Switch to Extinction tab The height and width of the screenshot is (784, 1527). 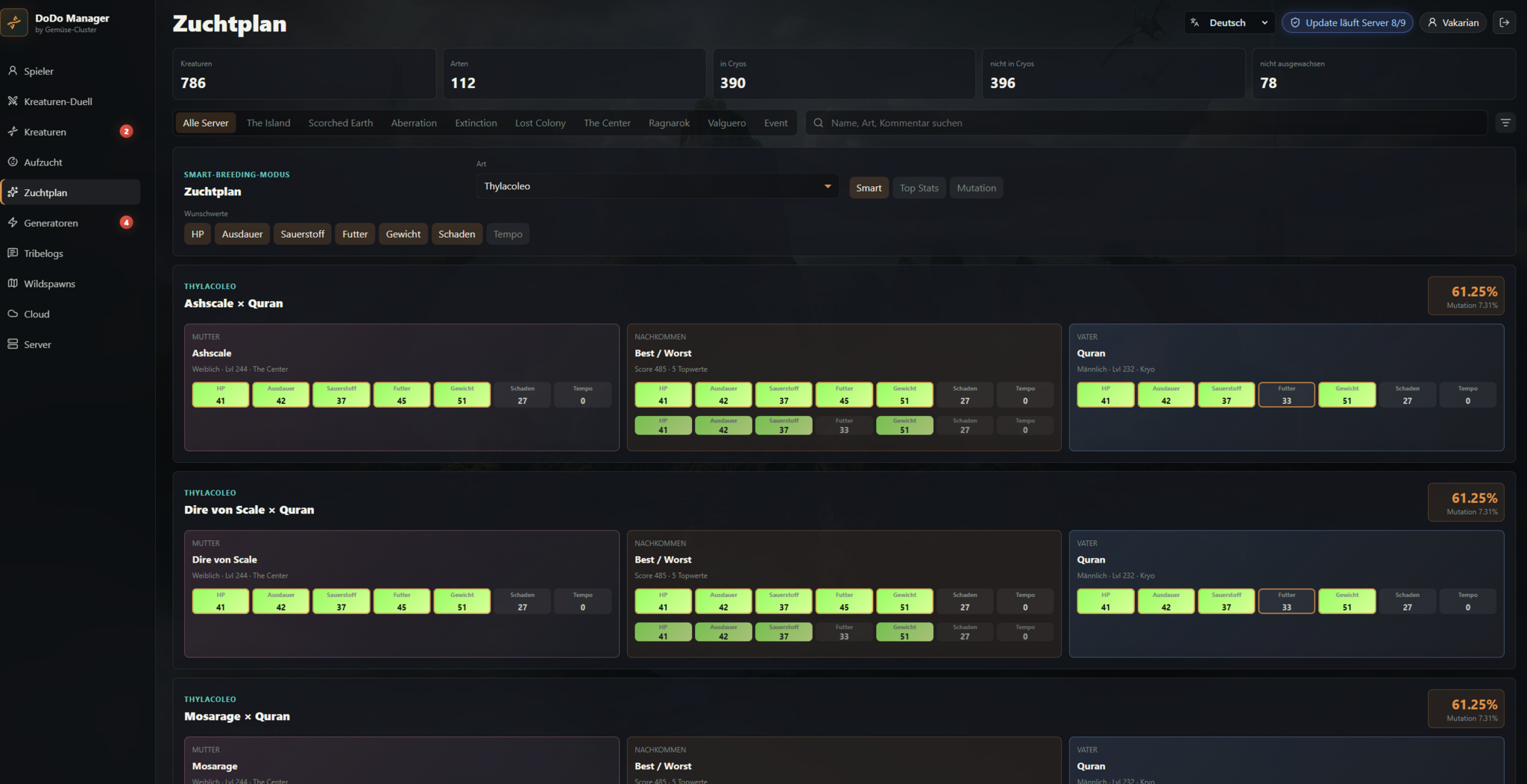coord(476,123)
